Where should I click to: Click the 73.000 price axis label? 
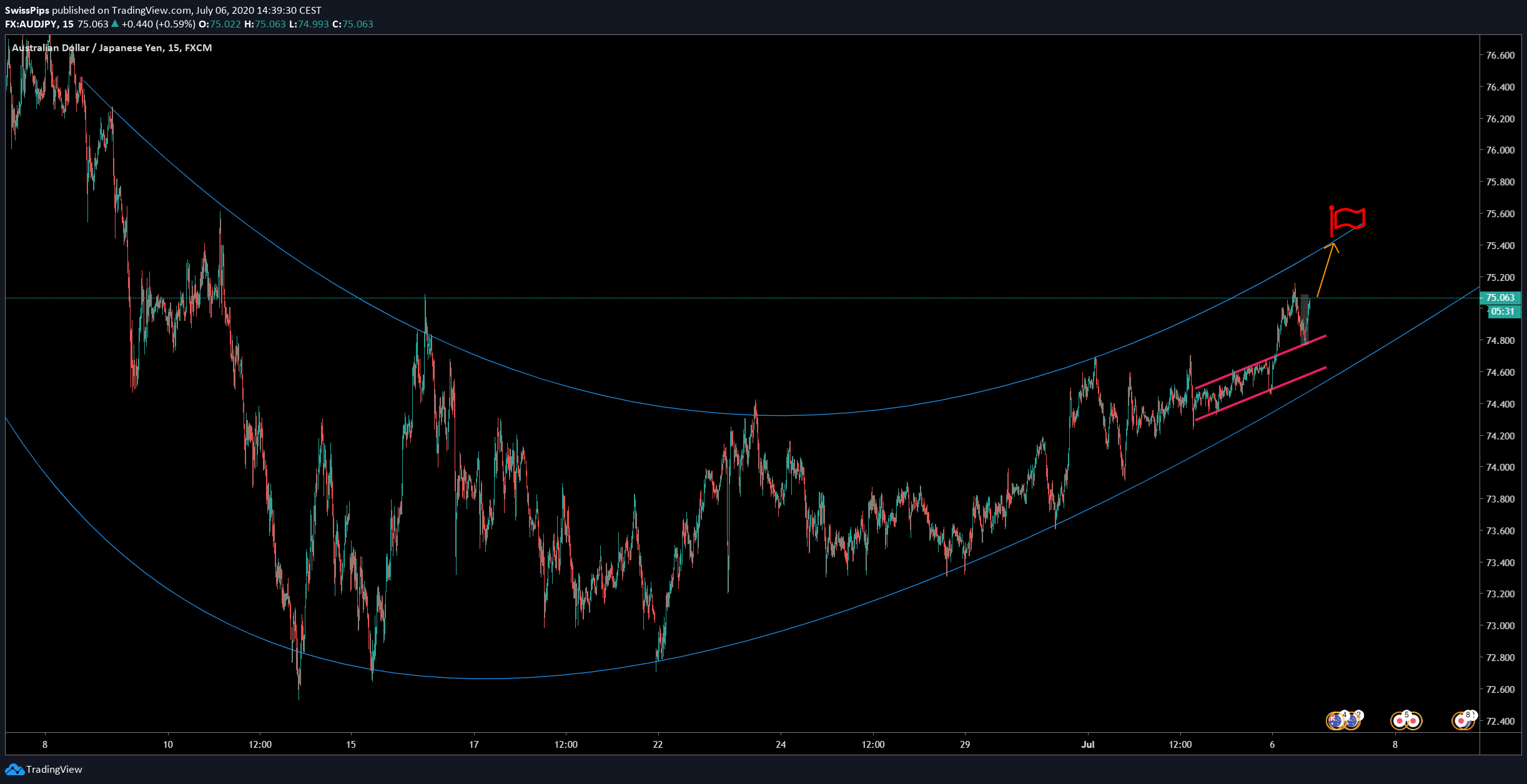[x=1500, y=625]
